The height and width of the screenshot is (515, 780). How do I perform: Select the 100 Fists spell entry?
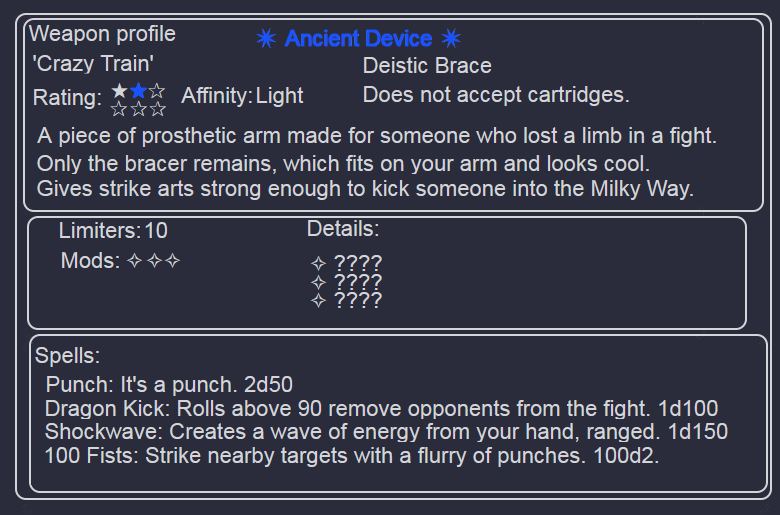[x=352, y=455]
